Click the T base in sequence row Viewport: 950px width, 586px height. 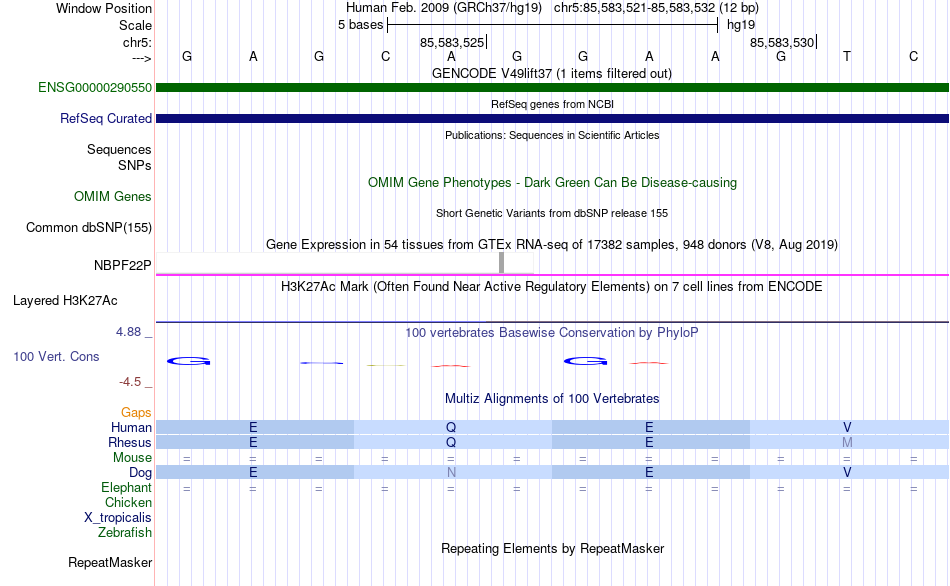coord(847,56)
